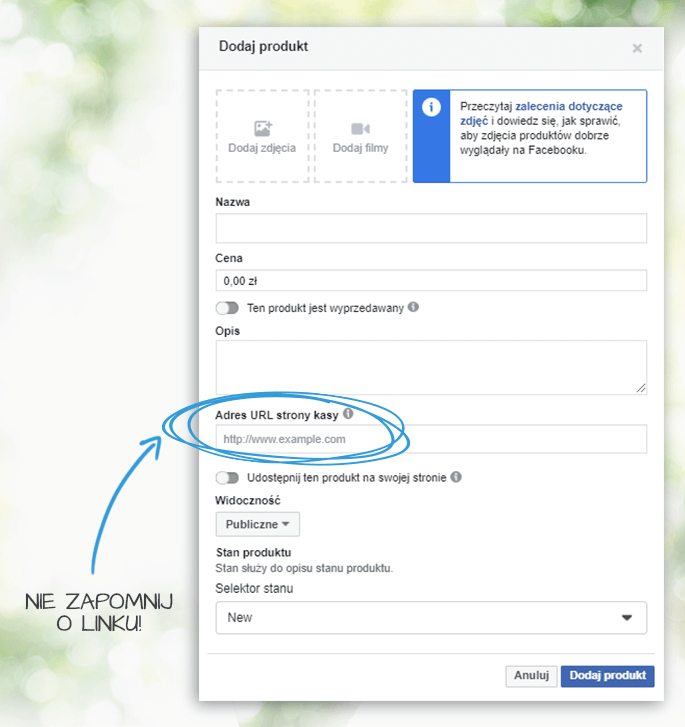Click info icon beside Udostępnij ten produkt
685x727 pixels.
456,477
